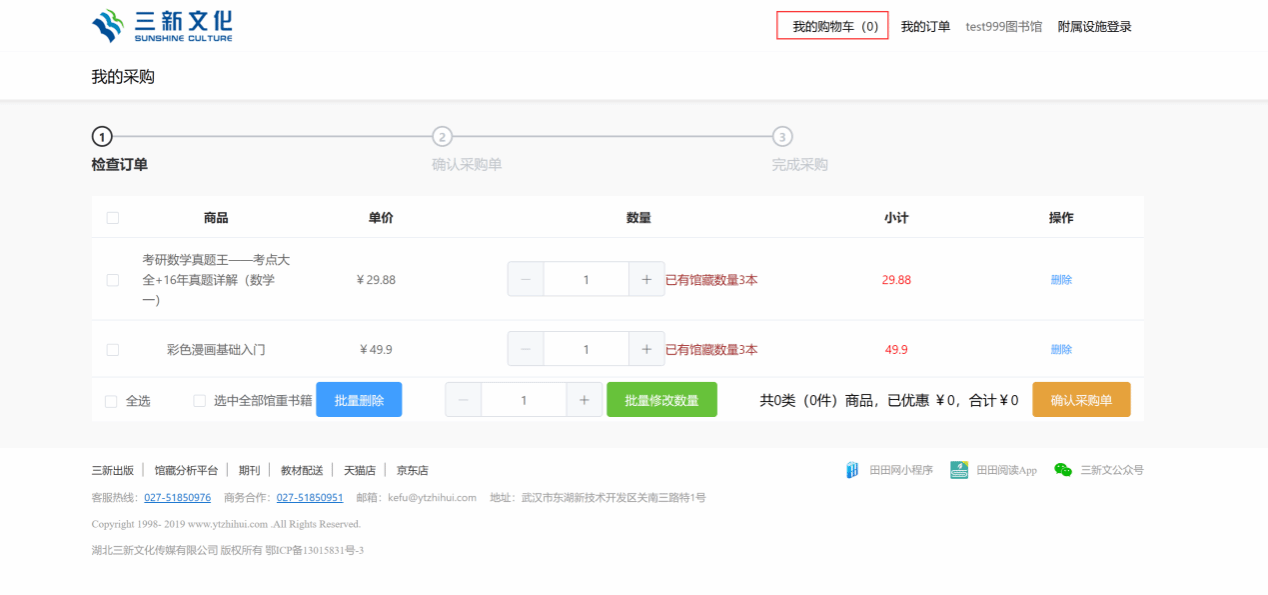Click the quantity field for 彩色漫画基础入门
Viewport: 1268px width, 595px height.
click(586, 349)
